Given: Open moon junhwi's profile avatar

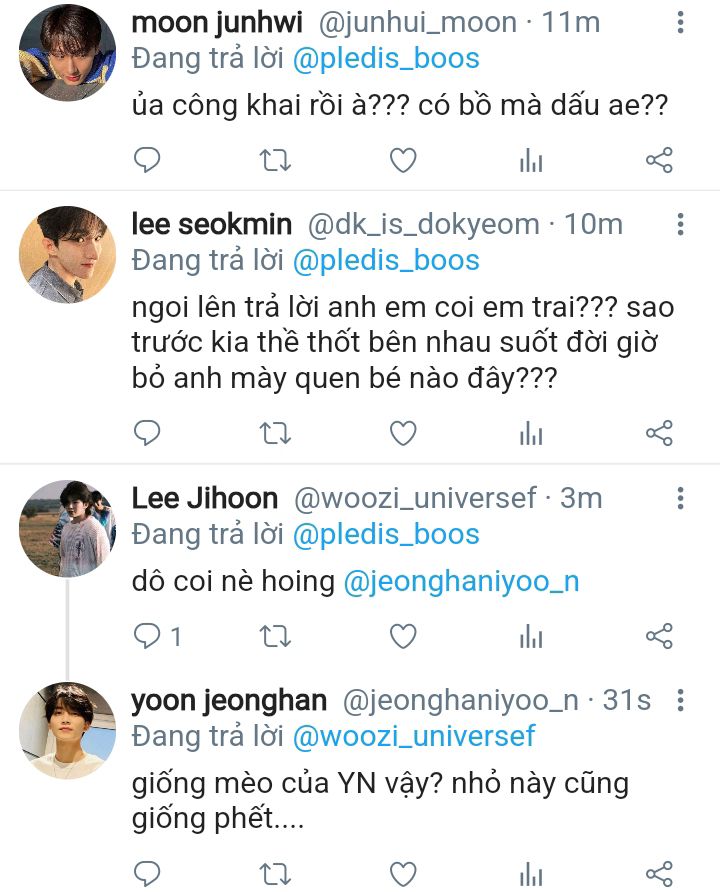Looking at the screenshot, I should coord(67,52).
